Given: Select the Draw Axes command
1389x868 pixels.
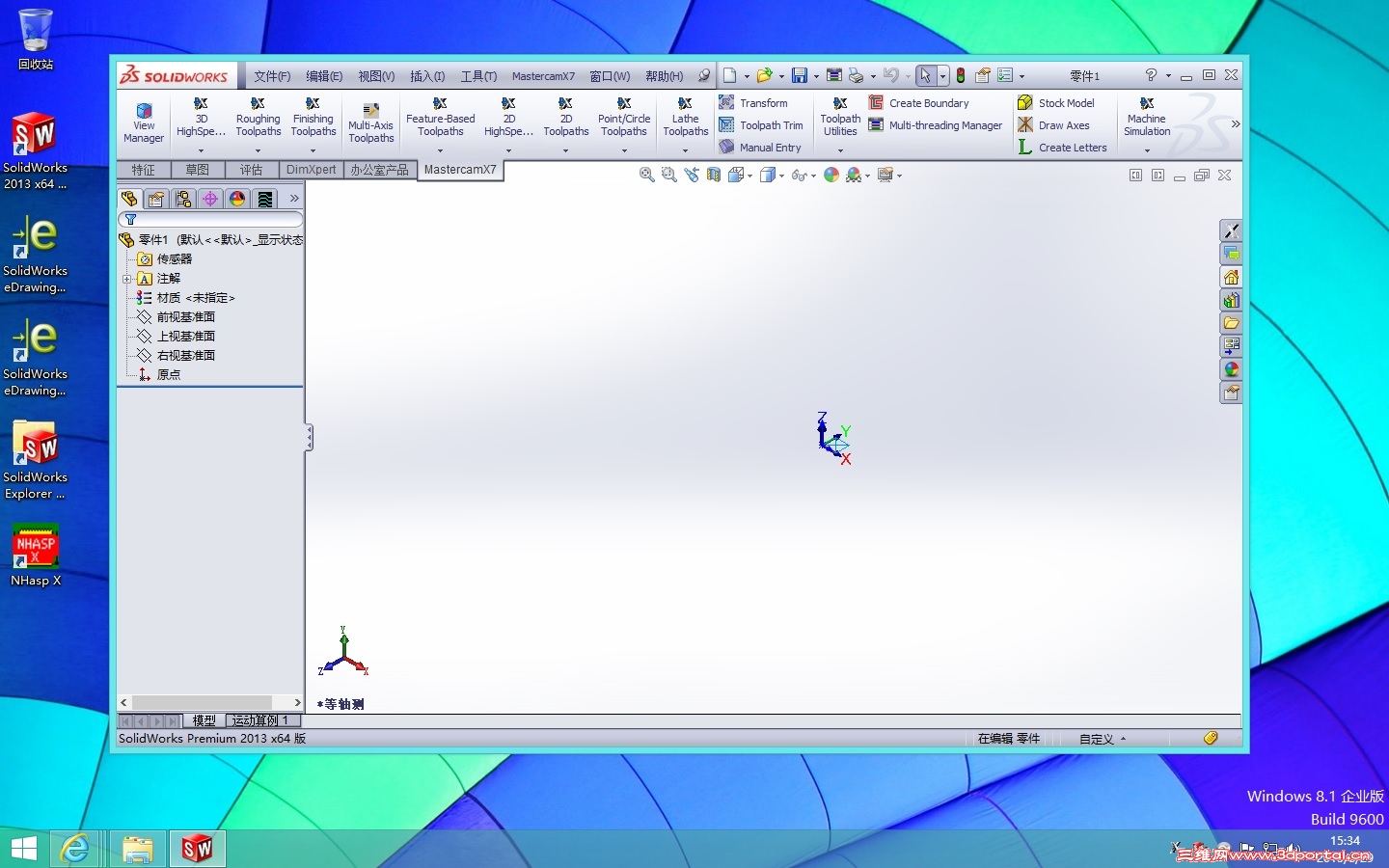Looking at the screenshot, I should (1053, 125).
